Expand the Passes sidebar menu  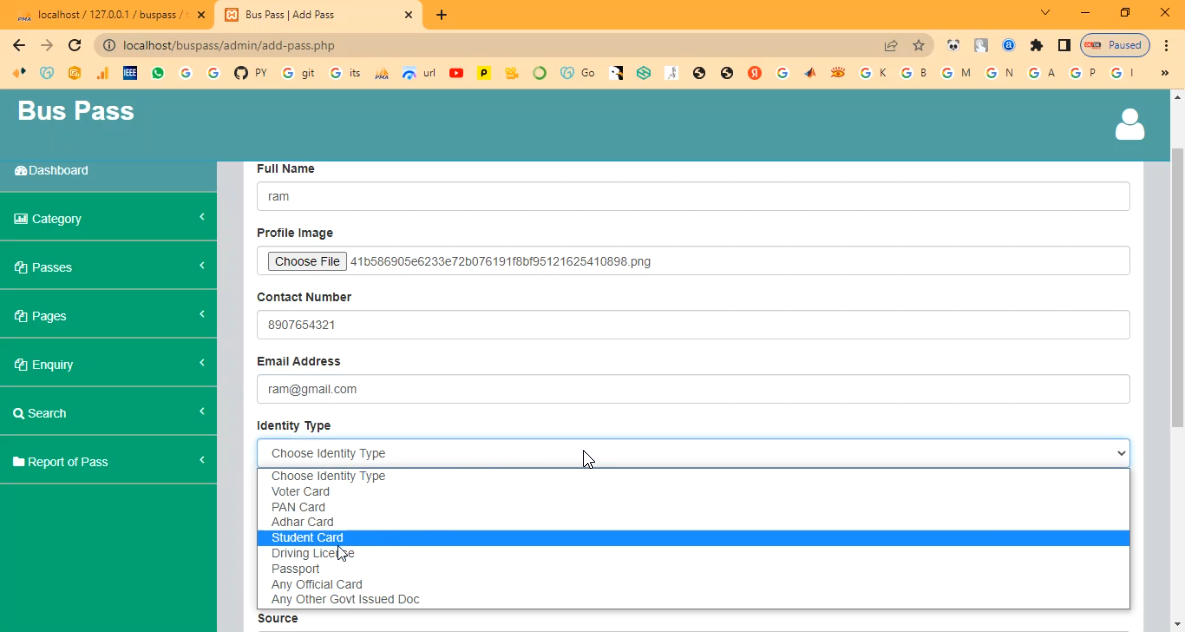click(x=108, y=267)
